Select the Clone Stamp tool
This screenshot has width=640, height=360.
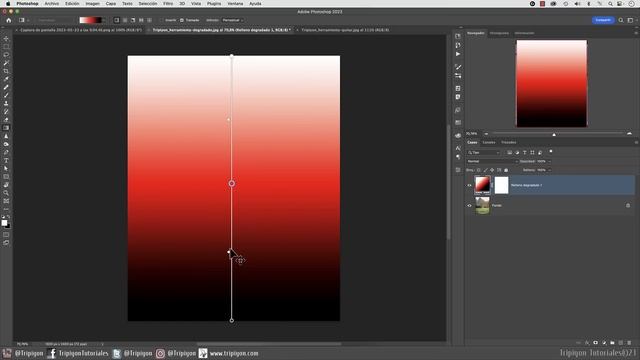tap(6, 104)
